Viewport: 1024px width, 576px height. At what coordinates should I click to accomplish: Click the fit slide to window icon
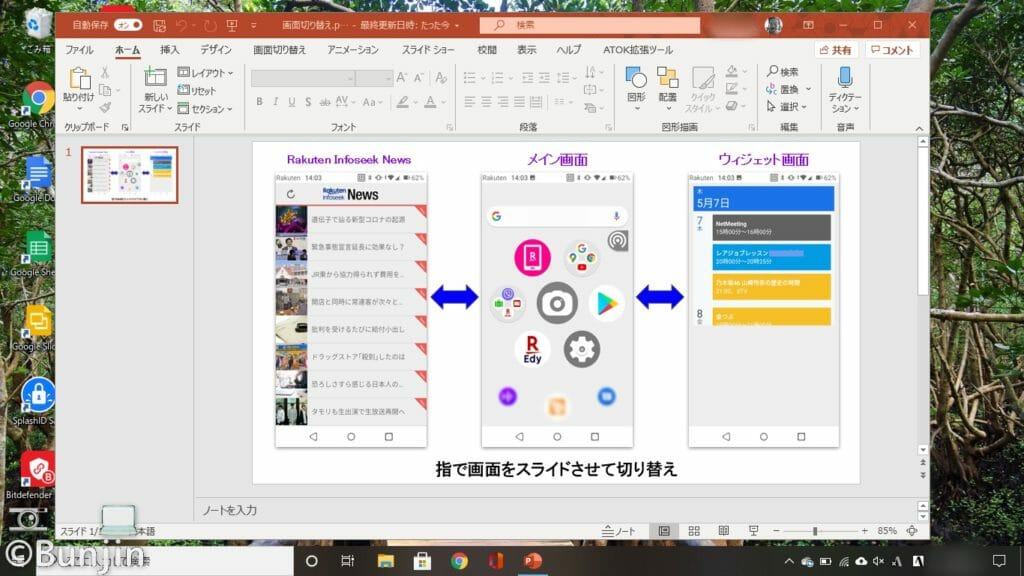912,531
